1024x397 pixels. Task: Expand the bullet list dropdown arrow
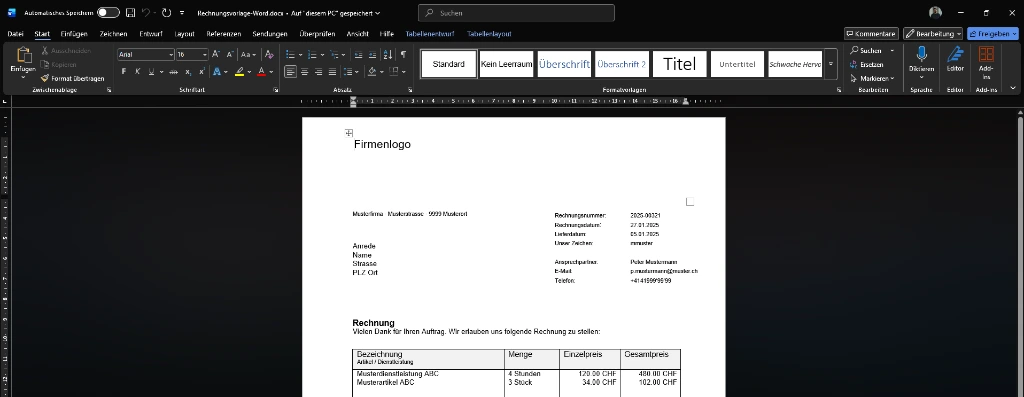pos(300,55)
